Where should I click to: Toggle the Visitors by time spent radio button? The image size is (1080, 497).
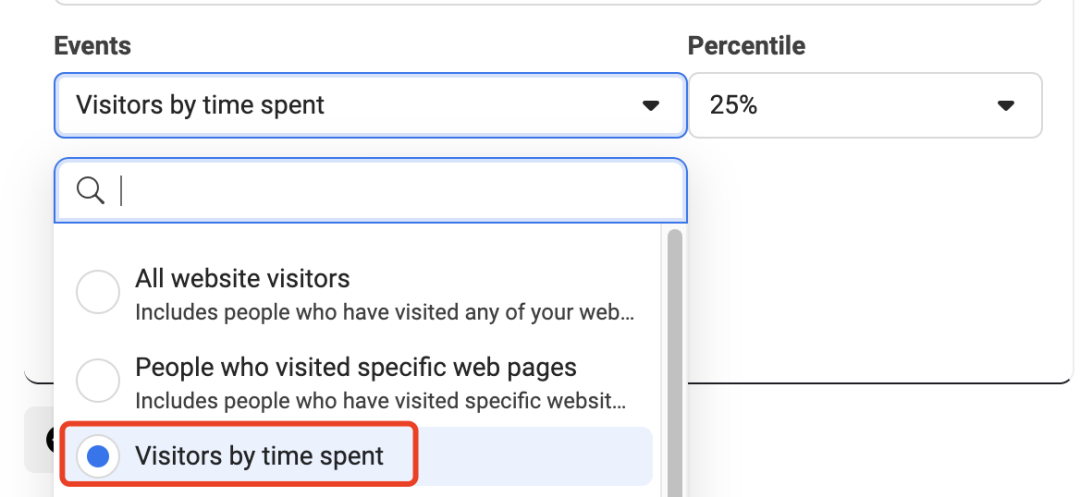(98, 457)
